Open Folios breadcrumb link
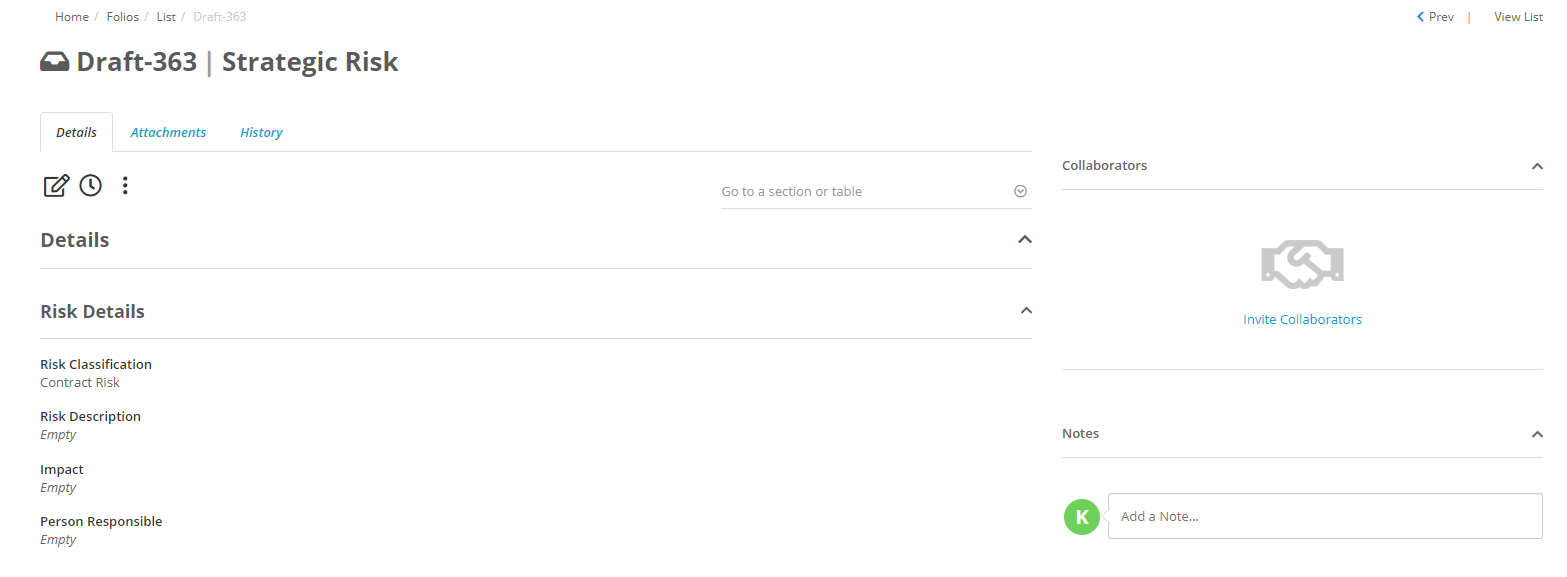 (123, 17)
